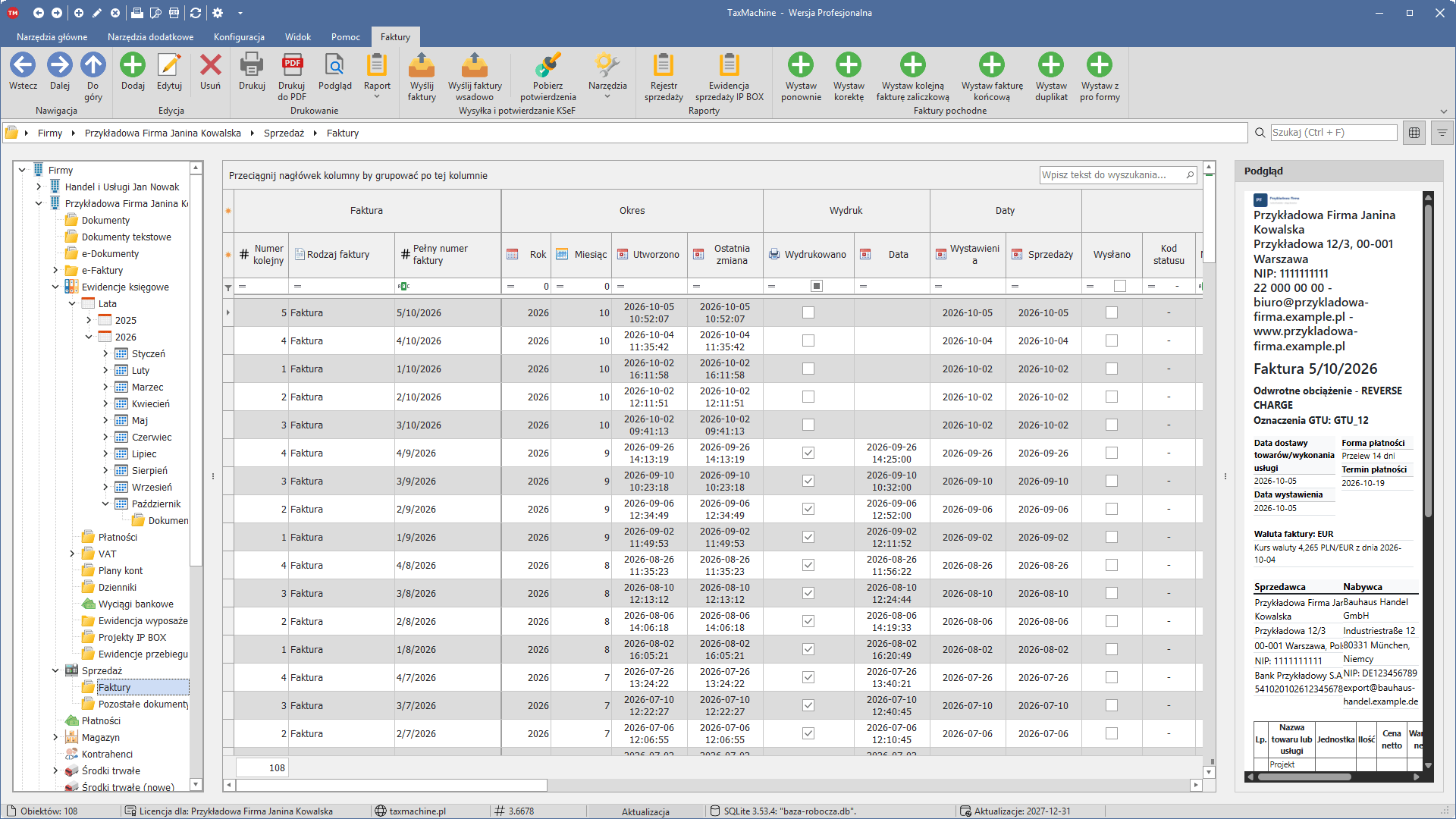Go up with the Do góry icon
The height and width of the screenshot is (819, 1456).
pyautogui.click(x=93, y=65)
